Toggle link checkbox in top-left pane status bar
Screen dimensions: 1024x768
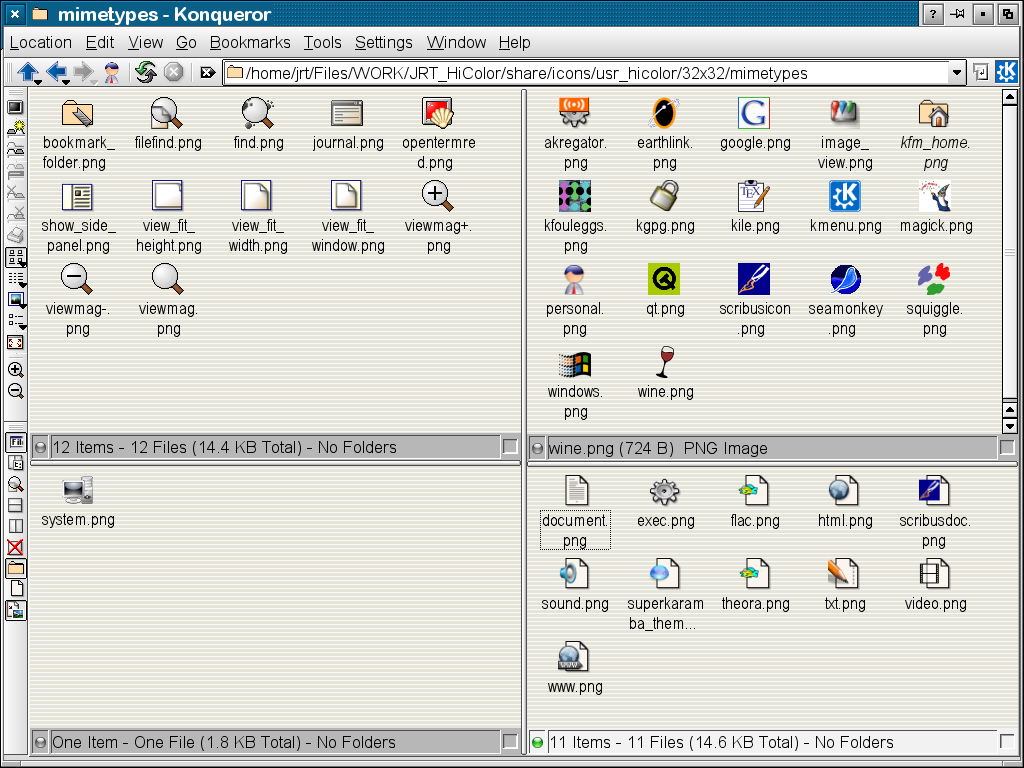click(x=510, y=446)
